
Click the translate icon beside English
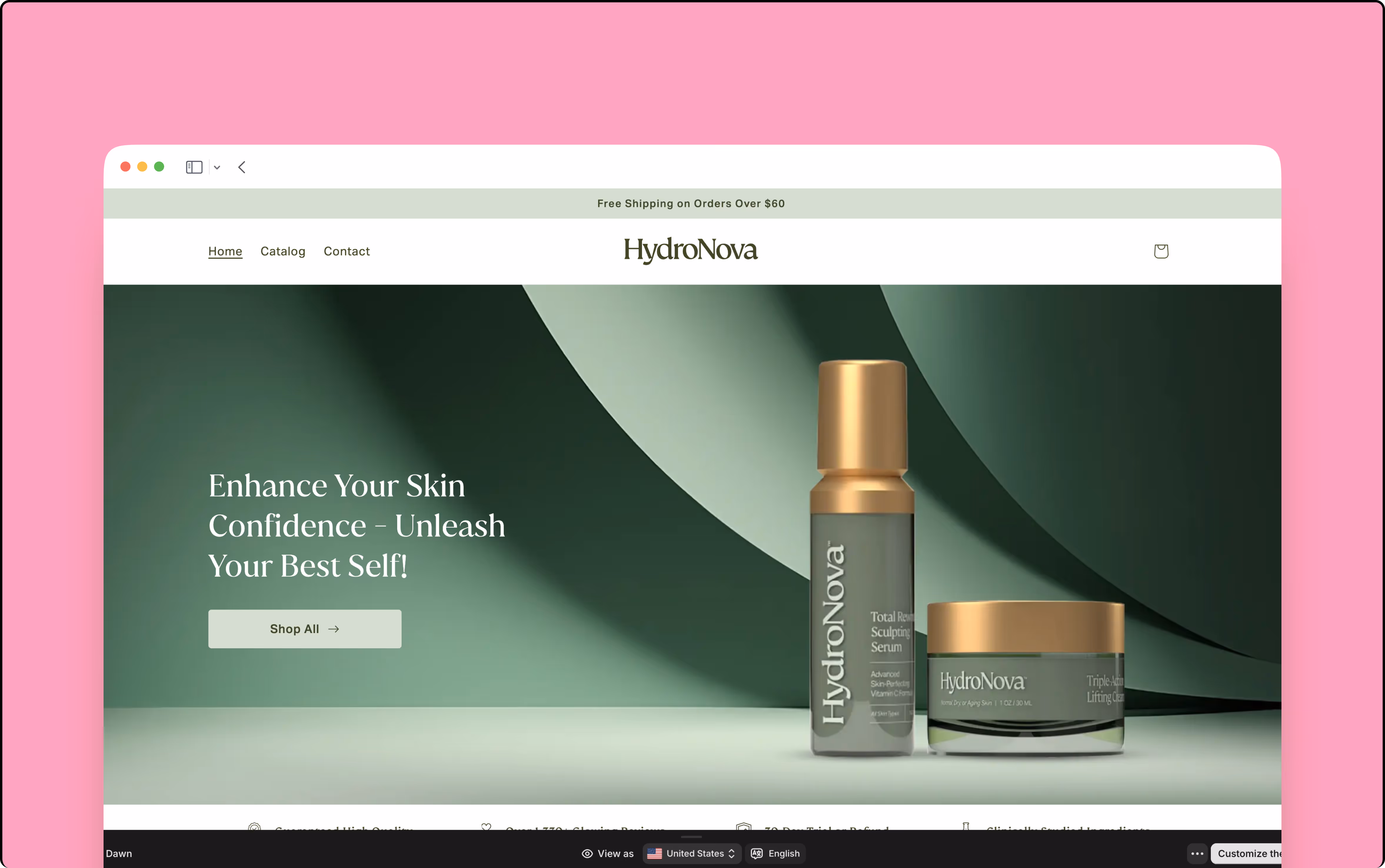pos(757,854)
